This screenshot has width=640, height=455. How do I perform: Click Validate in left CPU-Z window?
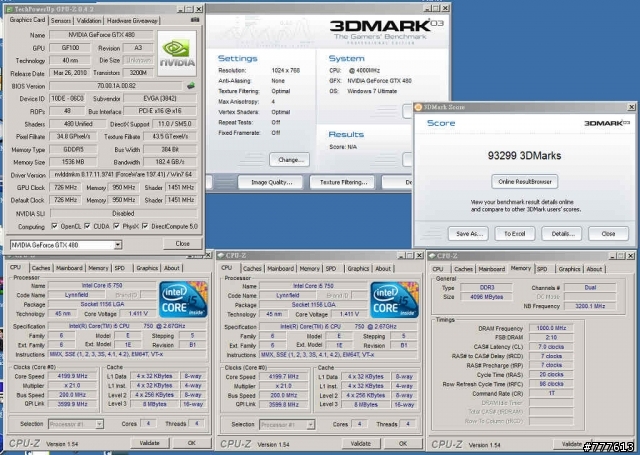pyautogui.click(x=149, y=443)
